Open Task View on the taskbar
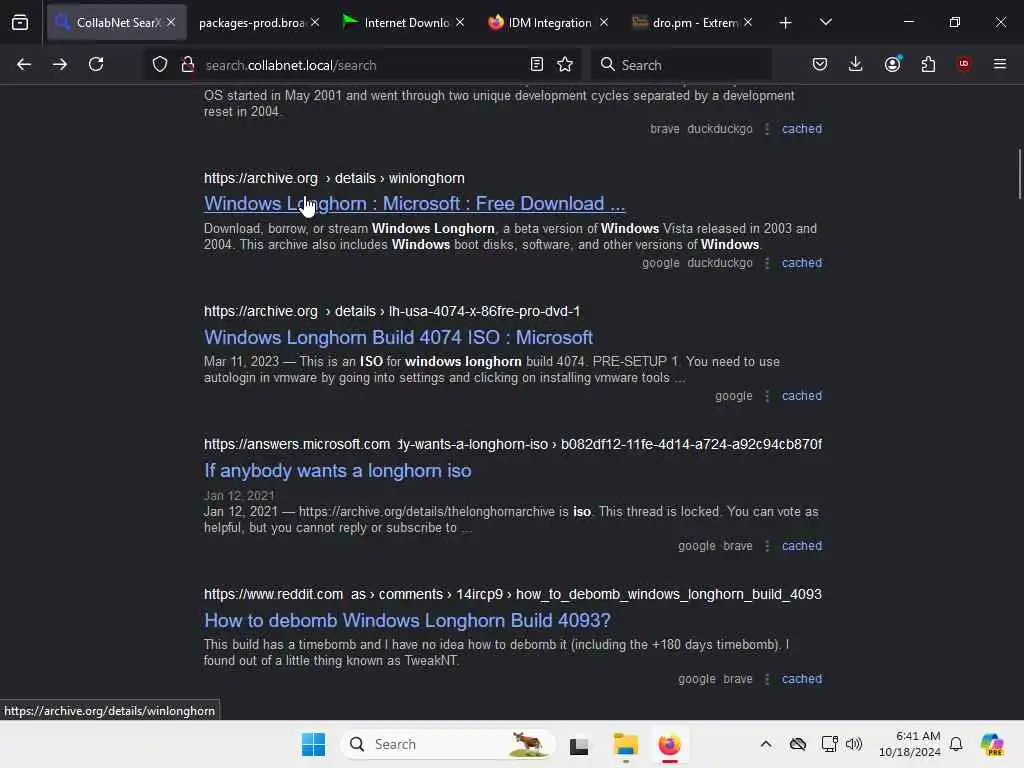Screen dimensions: 1024x768 pyautogui.click(x=579, y=745)
